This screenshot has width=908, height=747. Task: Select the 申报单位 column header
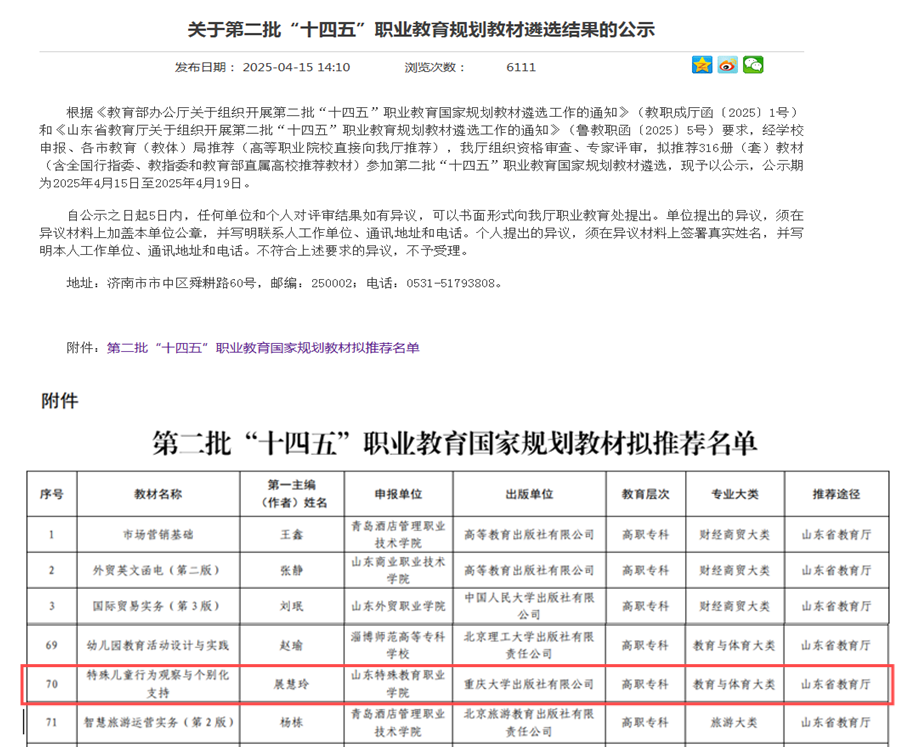pos(398,494)
